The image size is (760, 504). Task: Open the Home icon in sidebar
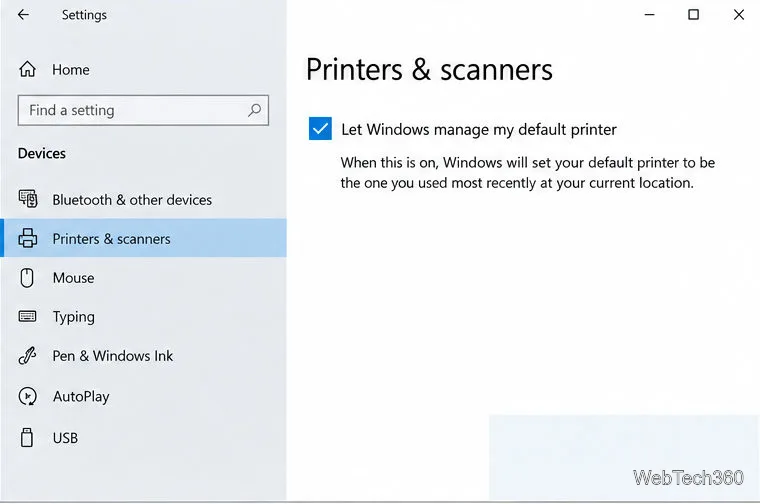[x=27, y=69]
